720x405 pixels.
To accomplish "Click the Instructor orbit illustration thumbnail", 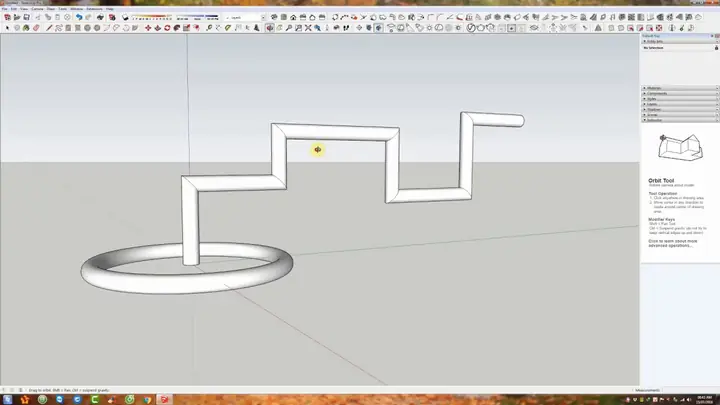I will click(681, 147).
